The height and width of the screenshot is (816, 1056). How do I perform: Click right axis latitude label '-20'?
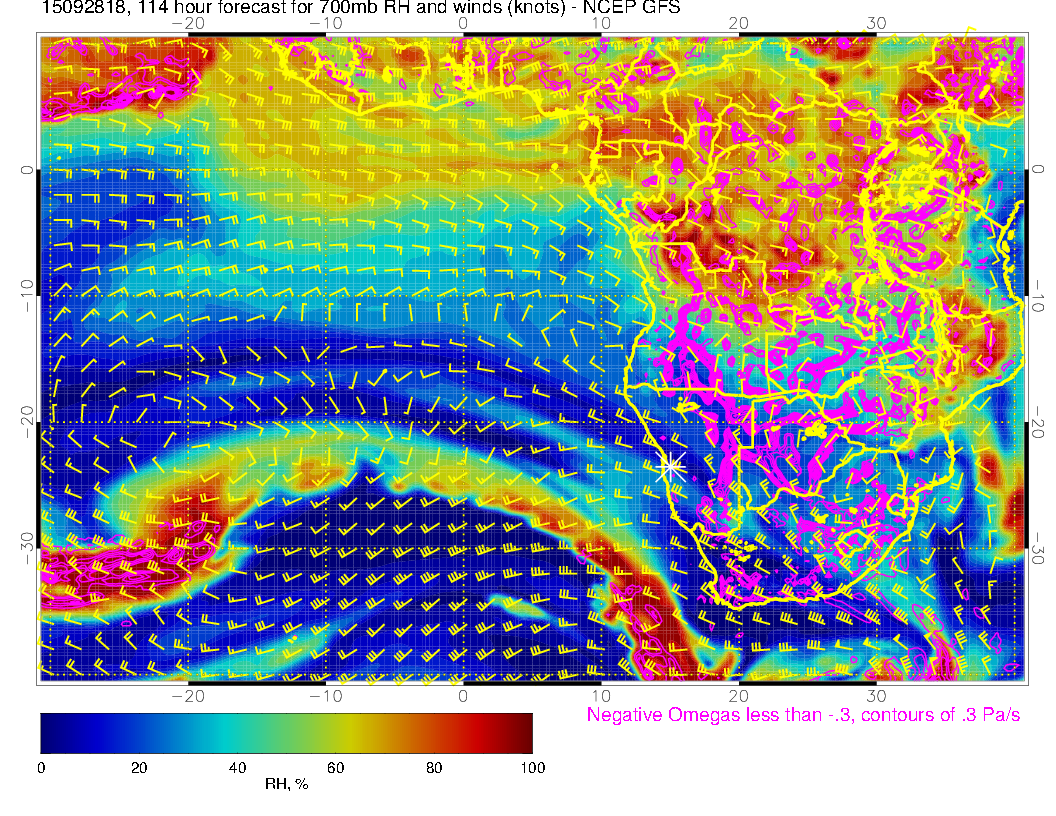point(1038,422)
